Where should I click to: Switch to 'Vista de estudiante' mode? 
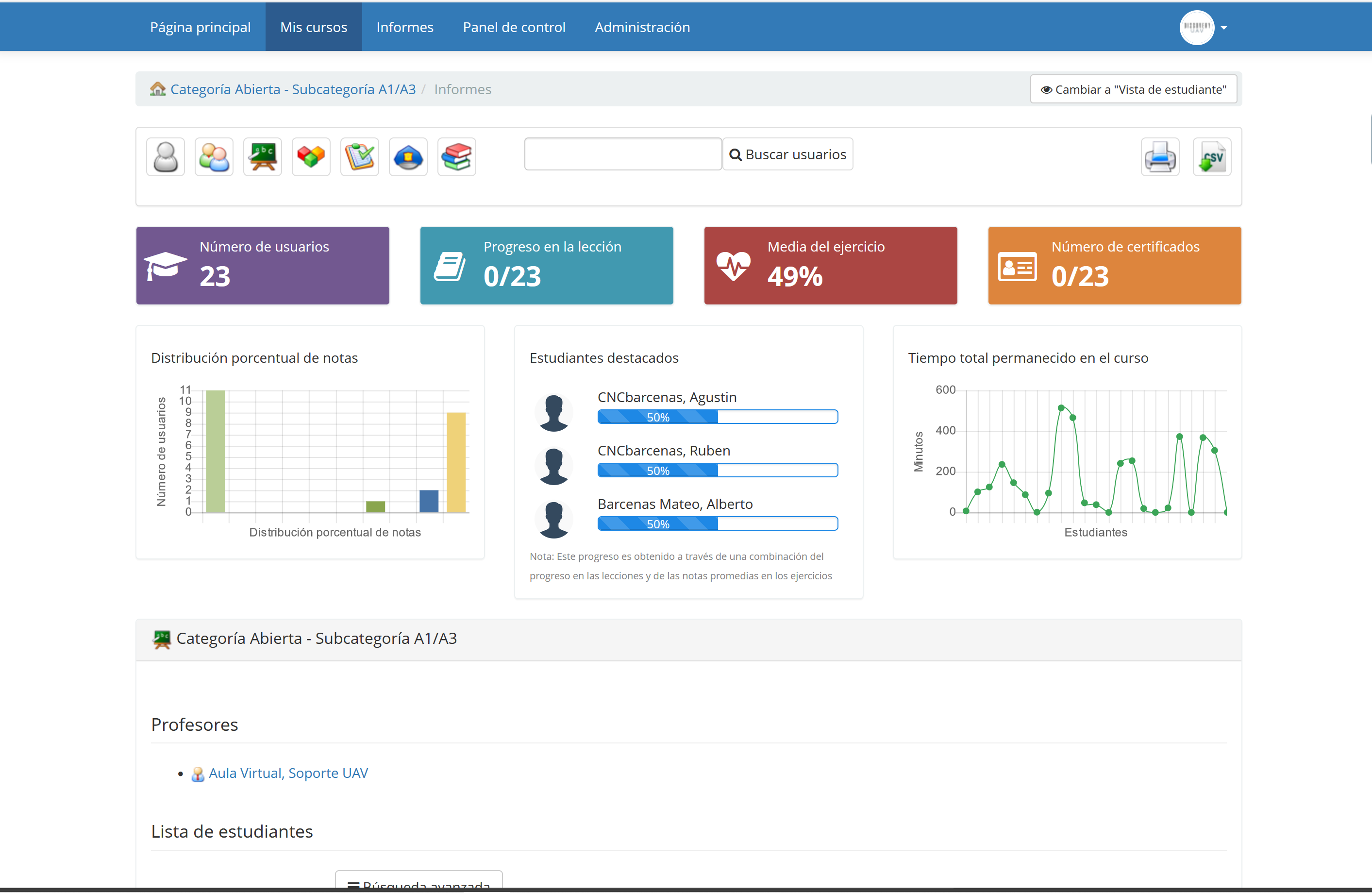[x=1133, y=89]
